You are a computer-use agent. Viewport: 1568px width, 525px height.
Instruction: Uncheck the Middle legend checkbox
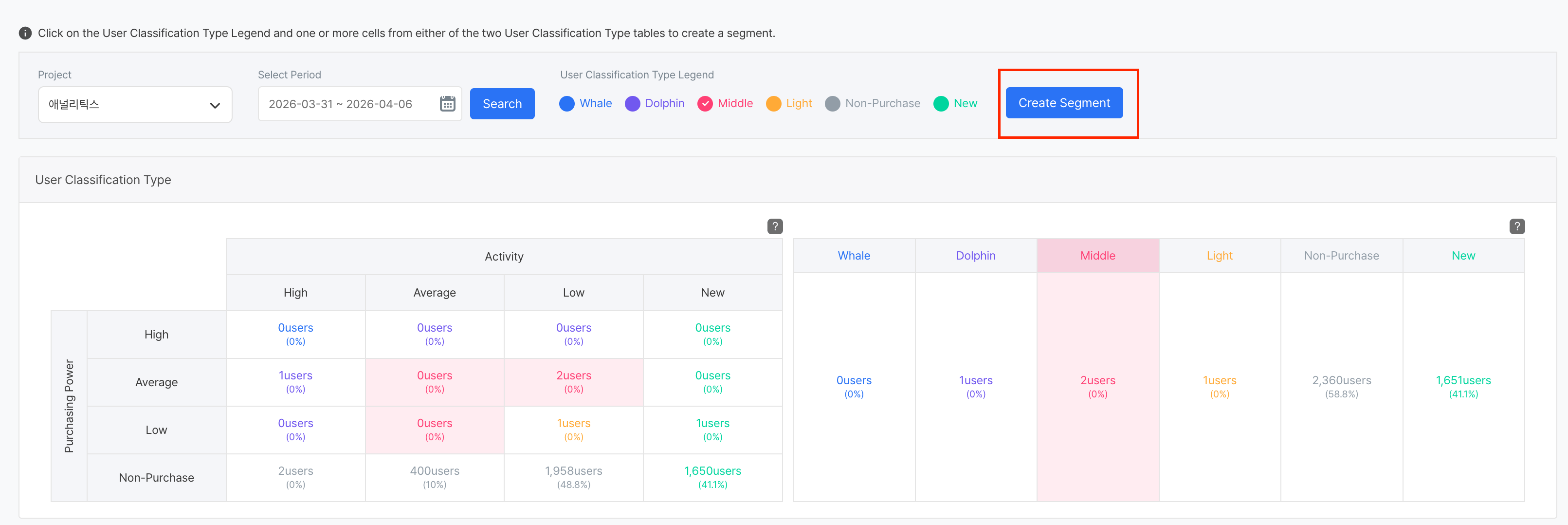point(705,104)
